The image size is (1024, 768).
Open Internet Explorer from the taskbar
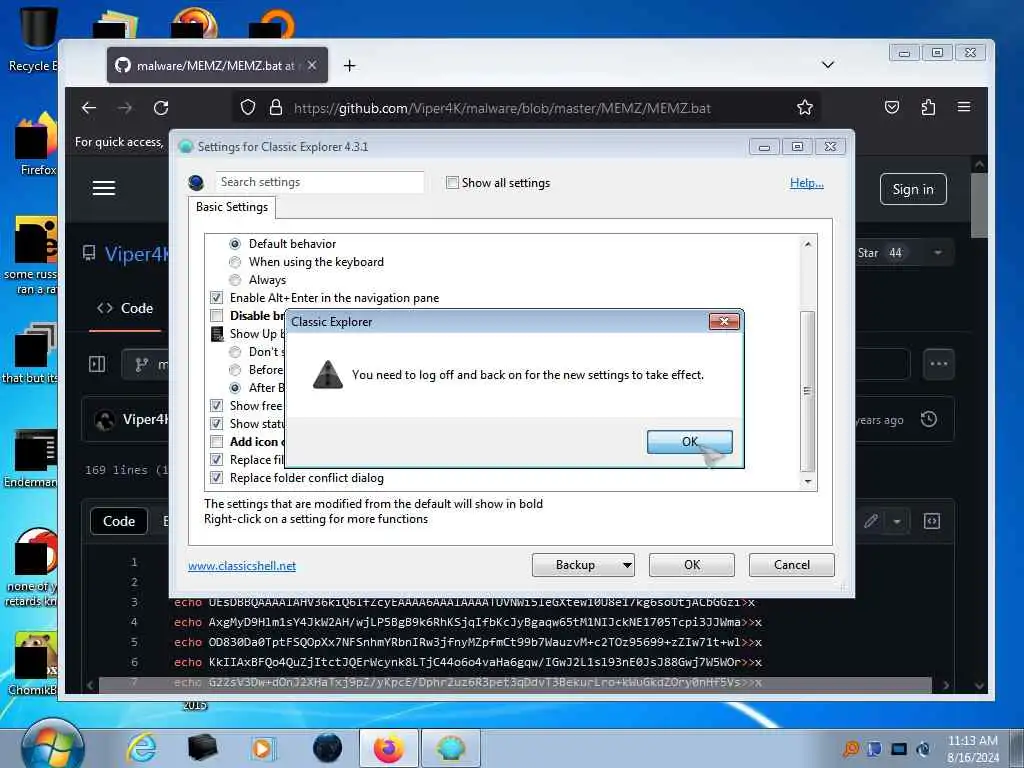(141, 748)
